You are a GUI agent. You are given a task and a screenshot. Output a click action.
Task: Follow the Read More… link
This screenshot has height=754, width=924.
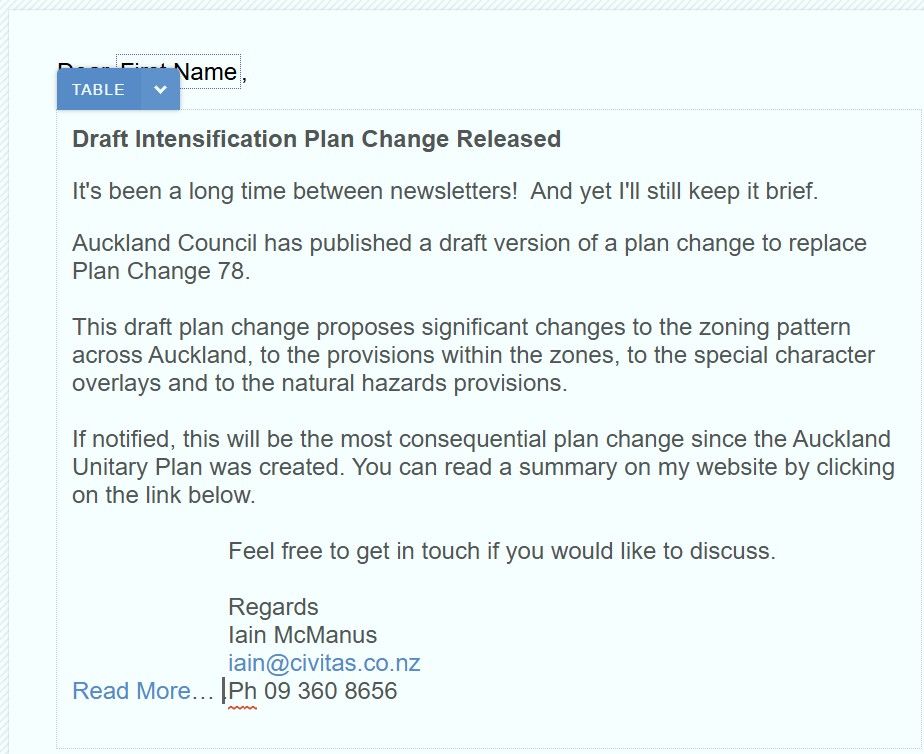point(143,691)
